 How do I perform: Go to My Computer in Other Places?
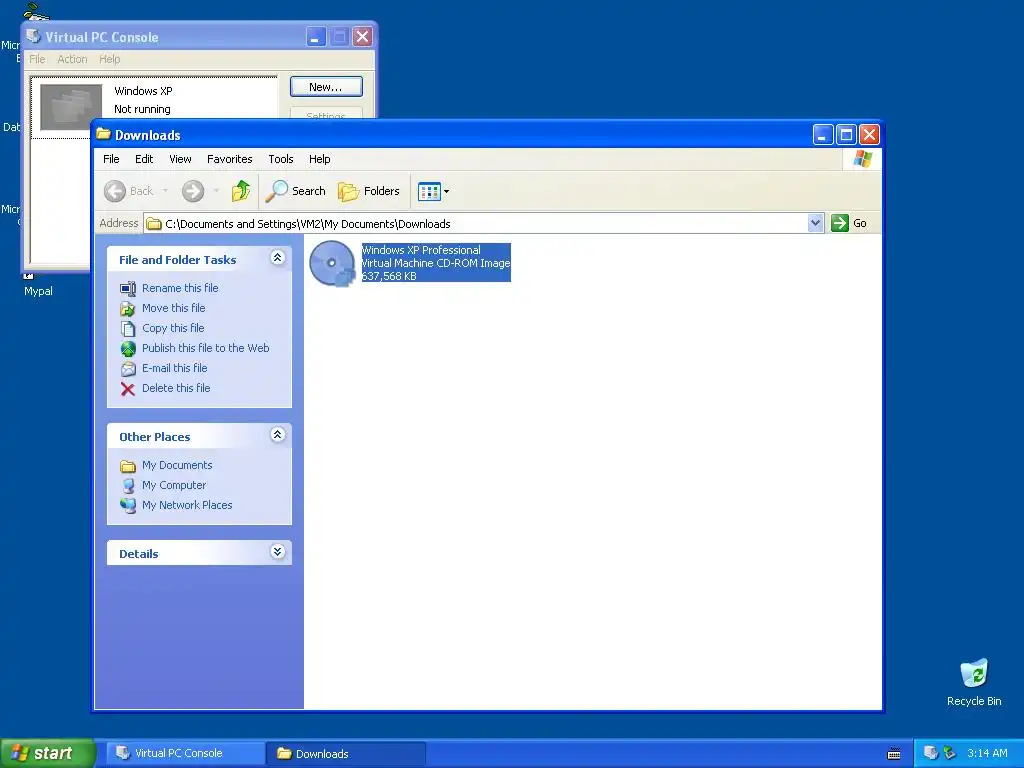174,485
